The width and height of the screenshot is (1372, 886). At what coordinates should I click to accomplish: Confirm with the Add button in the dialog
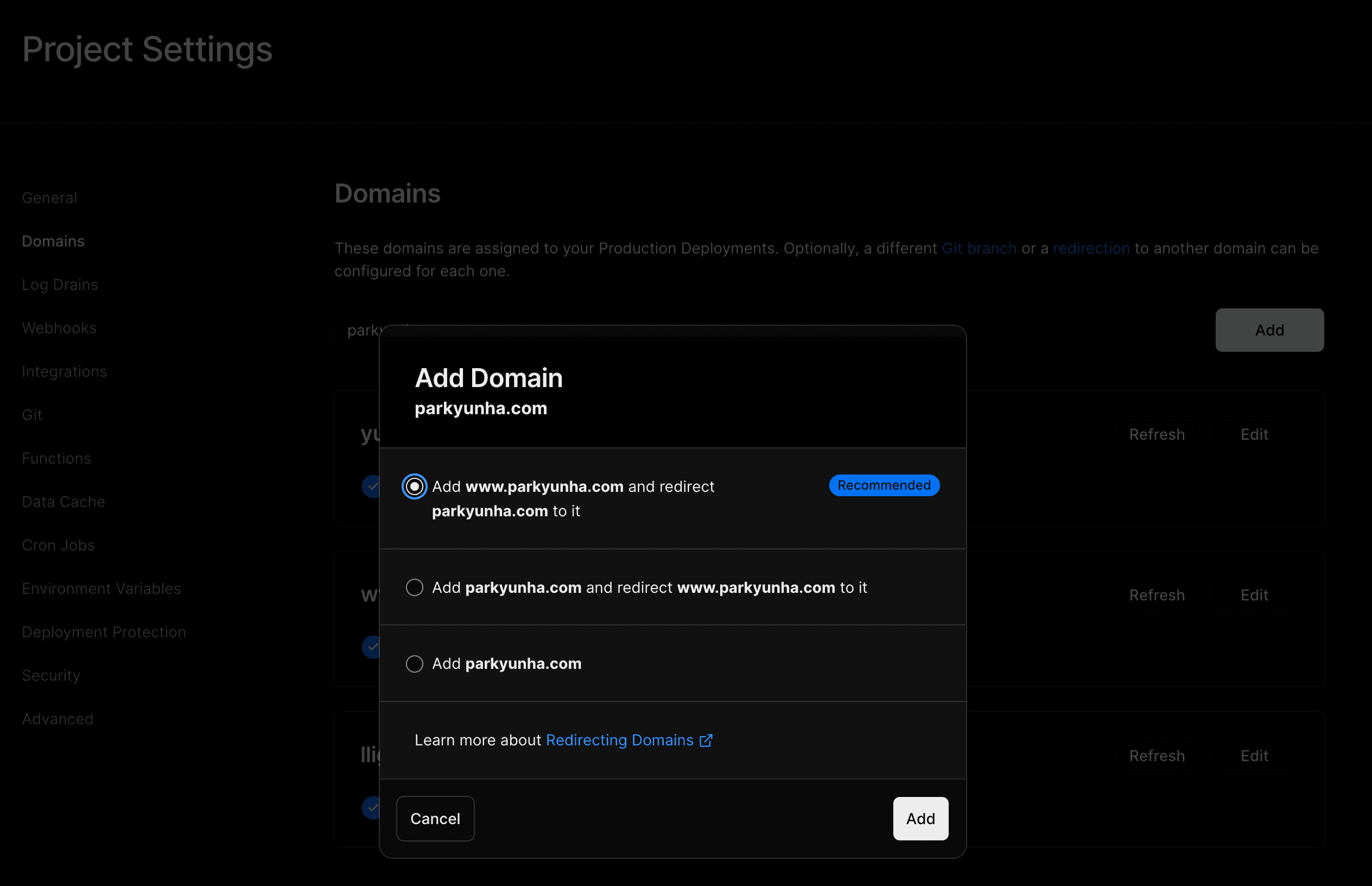pos(920,818)
